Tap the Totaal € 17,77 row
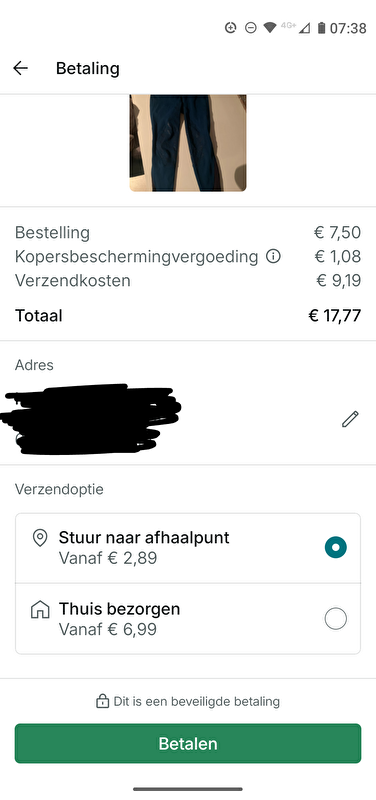The width and height of the screenshot is (376, 800). (x=188, y=316)
